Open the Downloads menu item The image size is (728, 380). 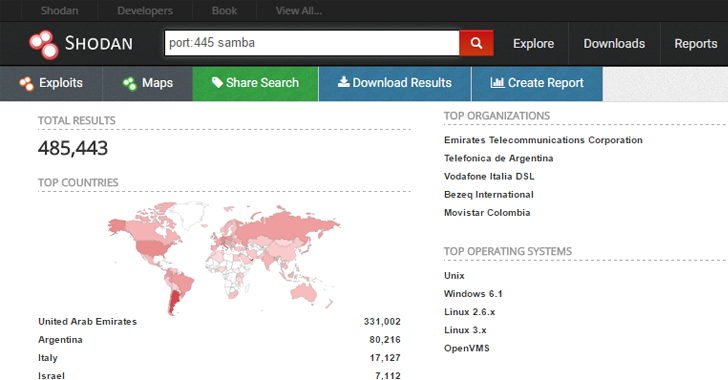(614, 44)
